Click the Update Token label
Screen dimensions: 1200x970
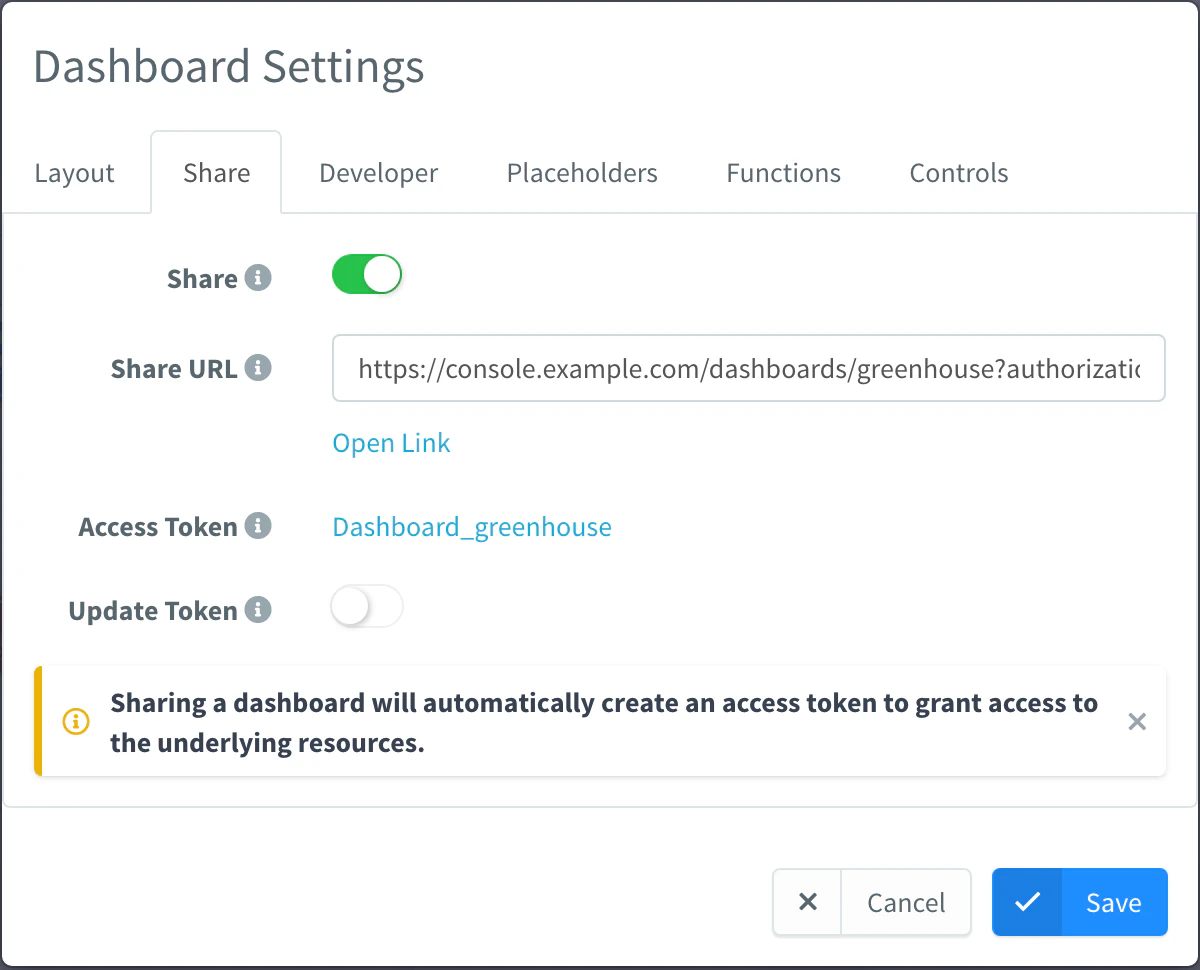153,610
